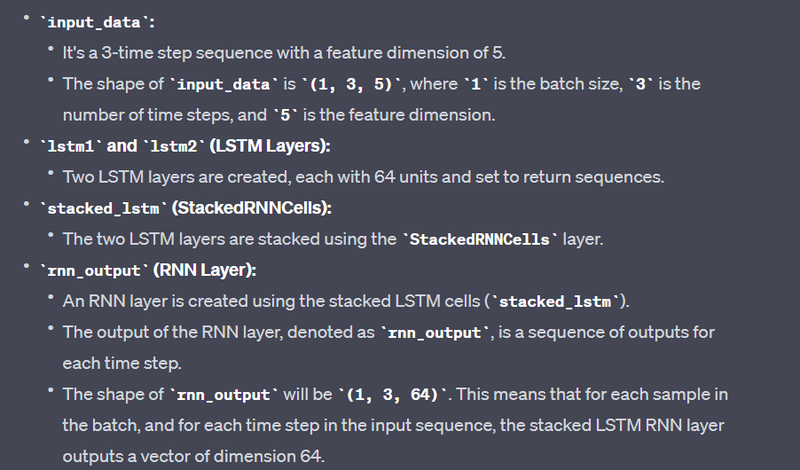The height and width of the screenshot is (470, 800).
Task: Select the `(1, 3, 5)` shape code
Action: point(352,84)
